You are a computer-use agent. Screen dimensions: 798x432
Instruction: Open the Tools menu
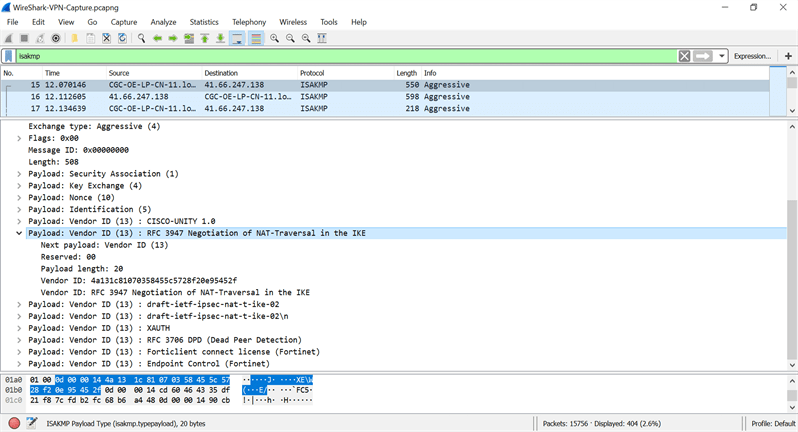[x=329, y=22]
